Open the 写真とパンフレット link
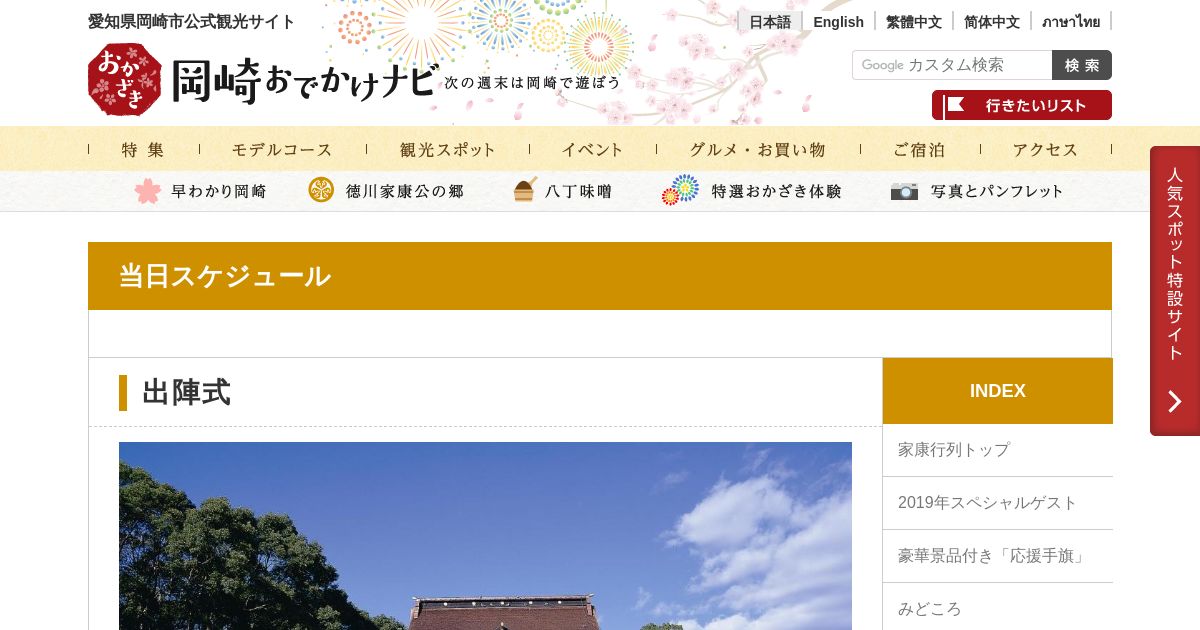The height and width of the screenshot is (630, 1200). (x=997, y=191)
